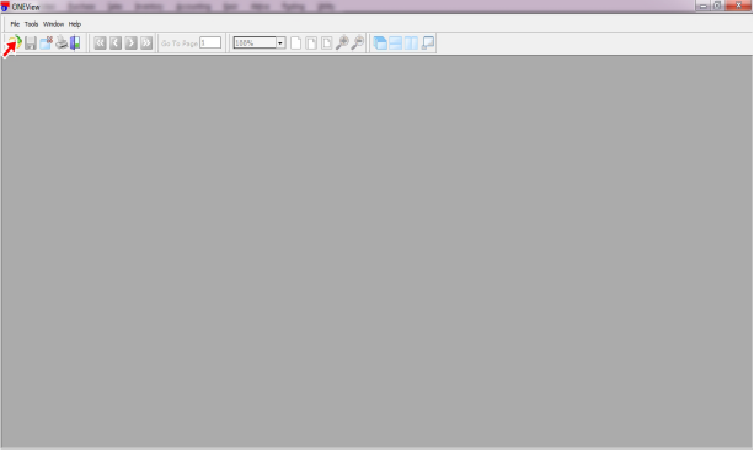Click the Zoom In magnifier icon
This screenshot has height=450, width=754.
click(x=342, y=43)
